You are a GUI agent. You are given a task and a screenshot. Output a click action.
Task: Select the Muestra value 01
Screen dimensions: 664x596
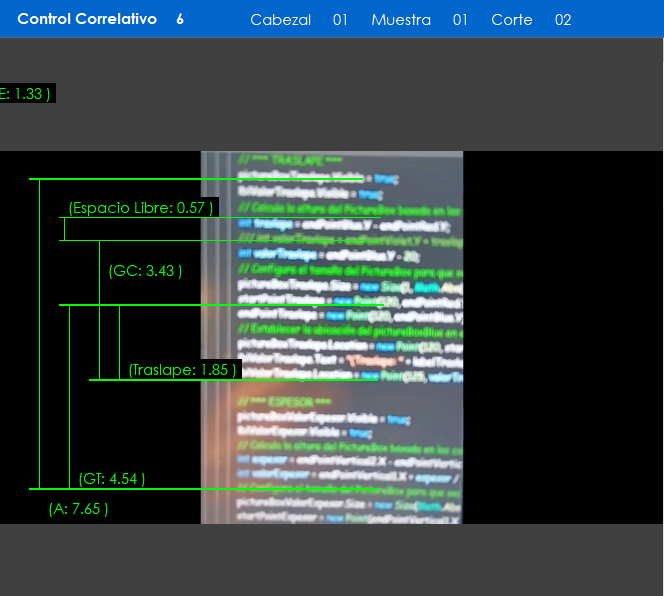point(460,20)
